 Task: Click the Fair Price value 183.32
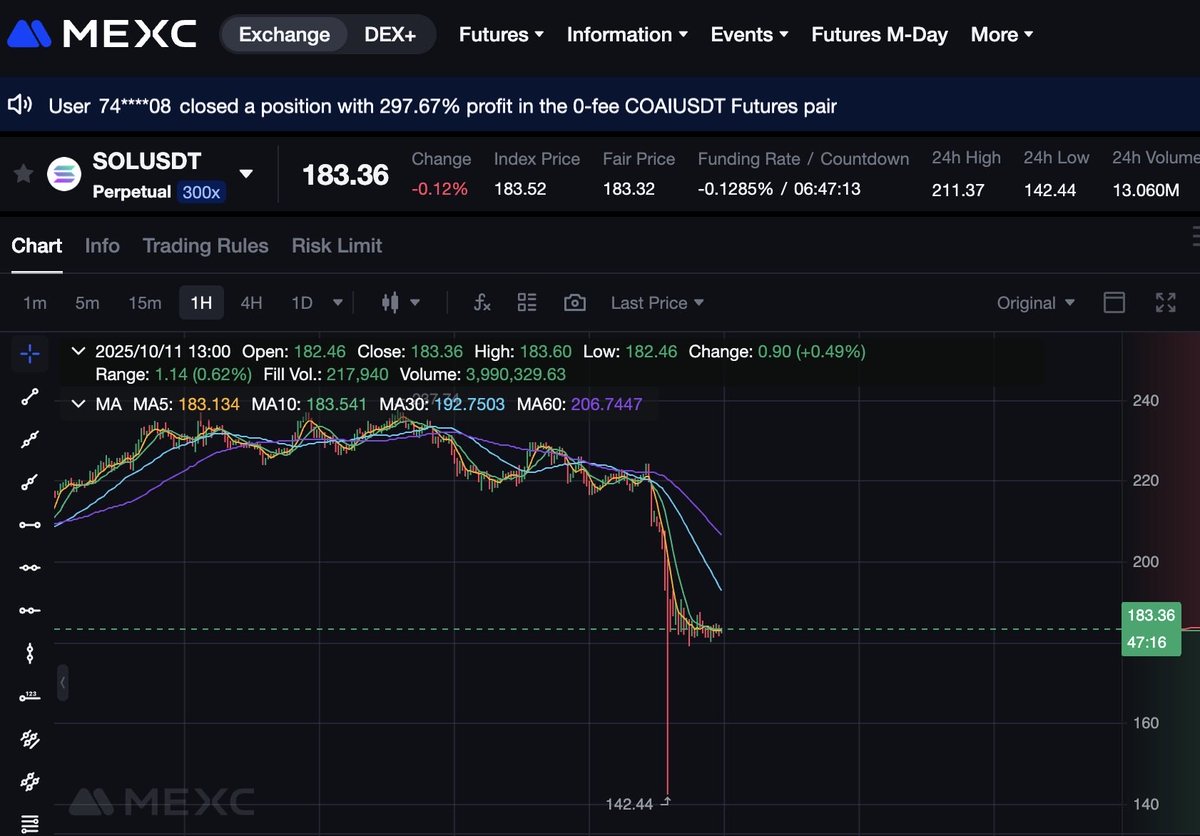tap(629, 189)
